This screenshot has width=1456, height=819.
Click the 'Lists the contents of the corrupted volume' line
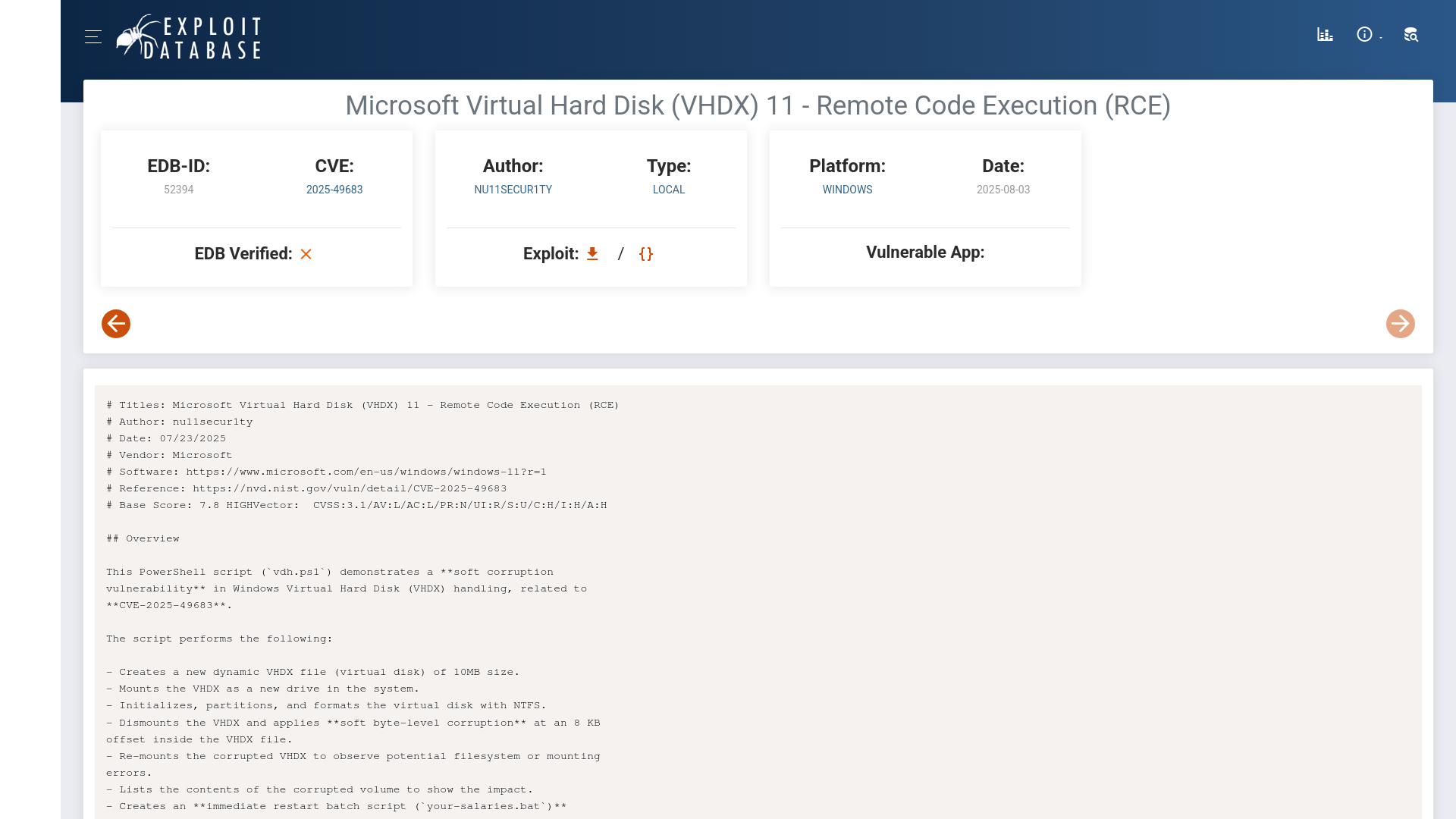(319, 789)
